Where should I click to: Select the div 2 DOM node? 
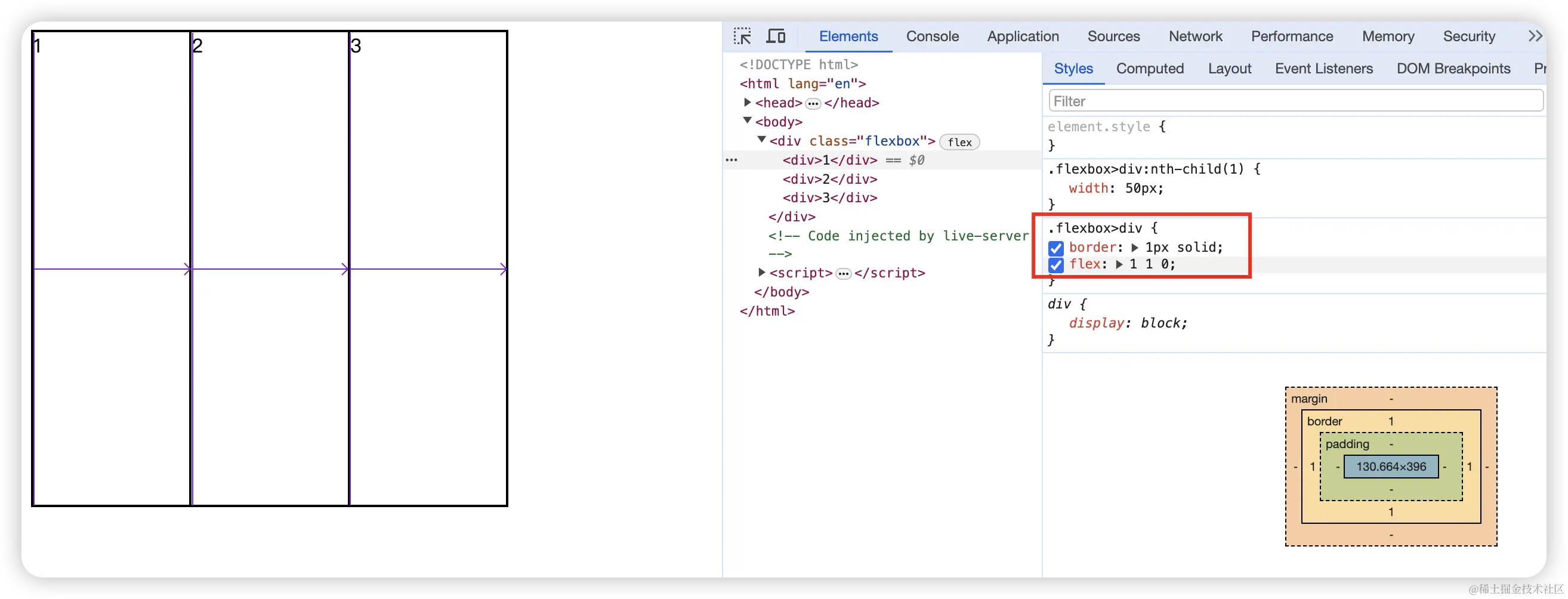tap(830, 179)
